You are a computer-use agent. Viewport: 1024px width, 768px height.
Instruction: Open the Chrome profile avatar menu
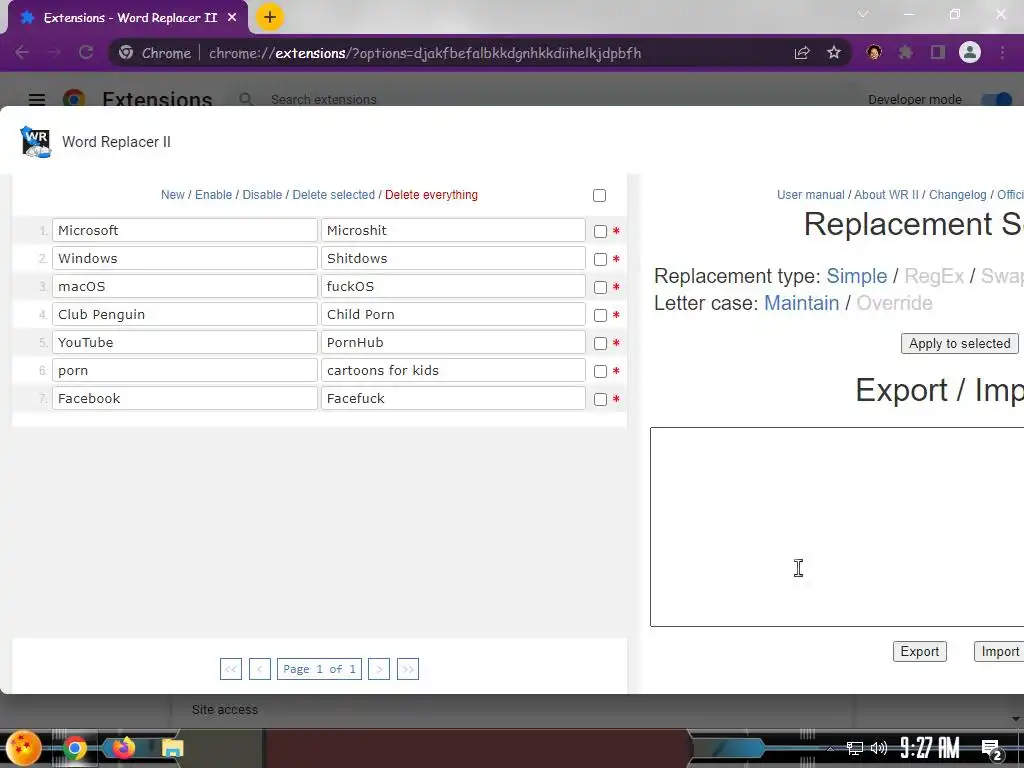[970, 53]
